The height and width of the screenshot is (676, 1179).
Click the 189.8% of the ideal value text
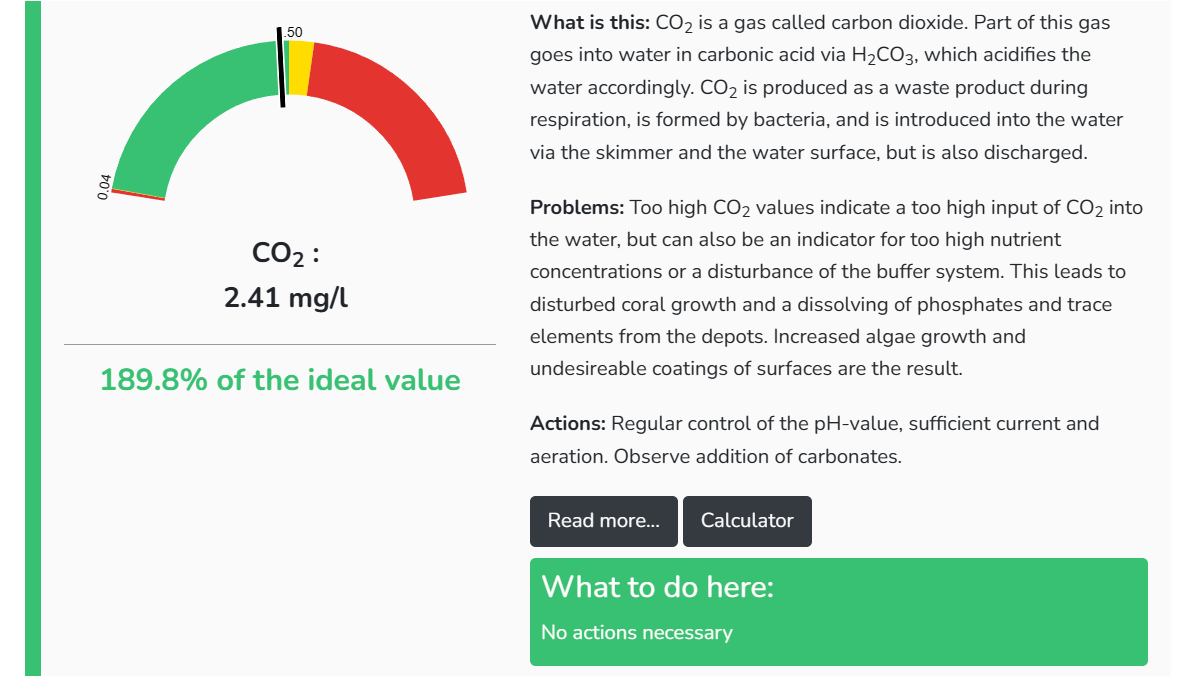click(x=280, y=380)
